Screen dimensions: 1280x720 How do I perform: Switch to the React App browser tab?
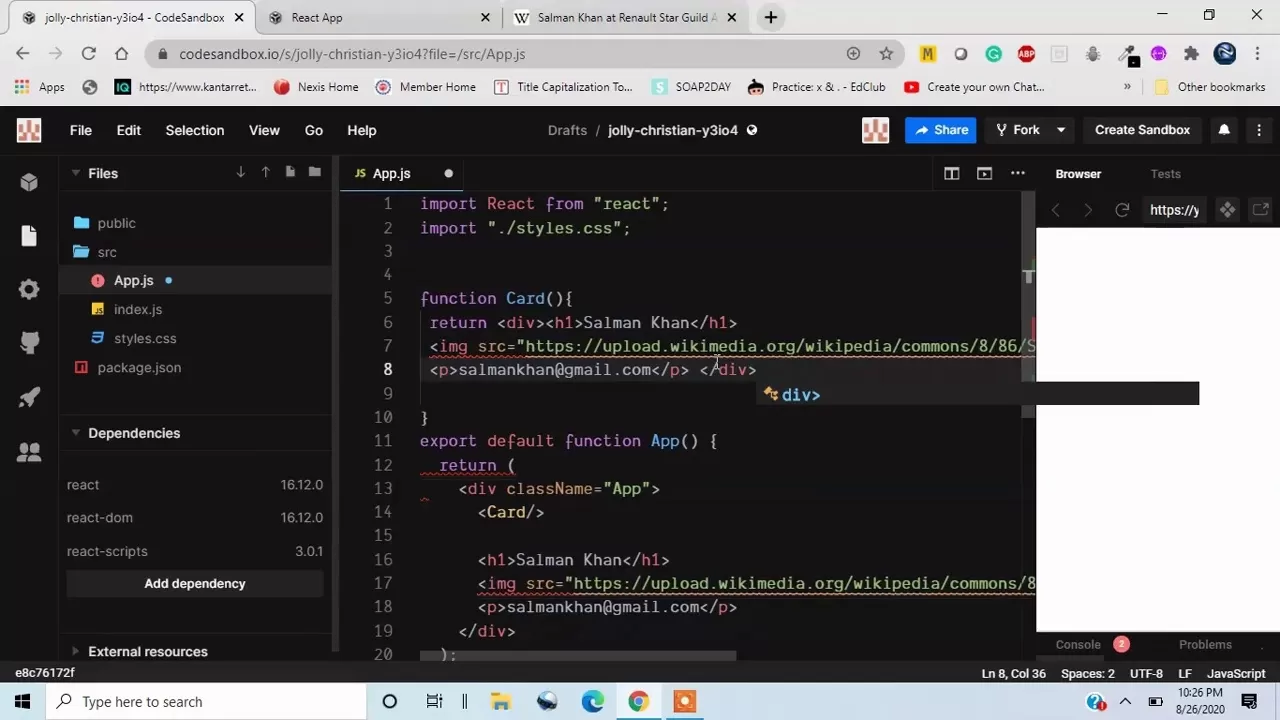pyautogui.click(x=317, y=17)
